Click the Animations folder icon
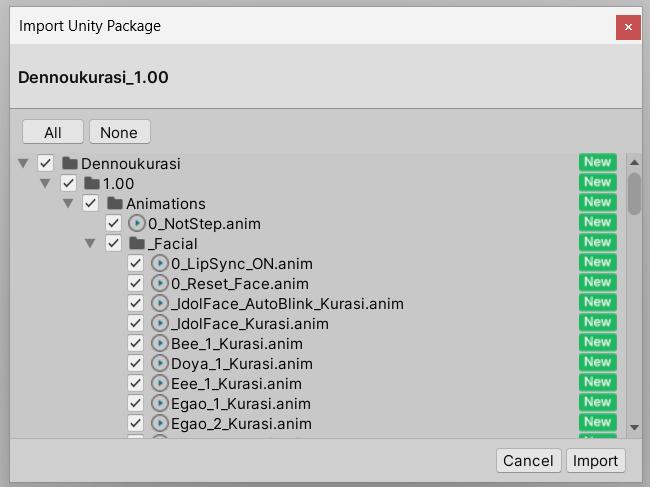 click(x=115, y=204)
